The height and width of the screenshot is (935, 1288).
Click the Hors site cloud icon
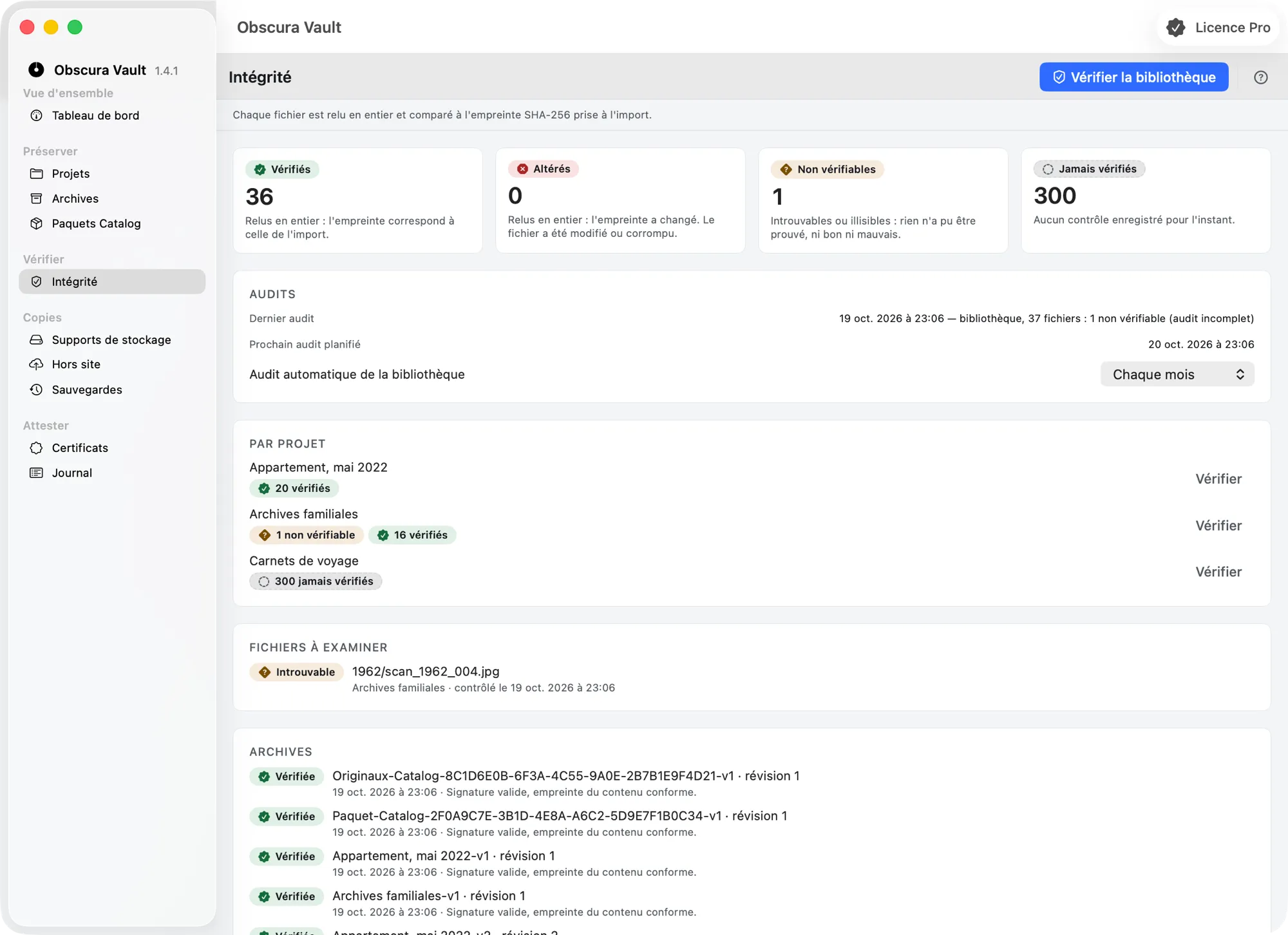coord(37,364)
